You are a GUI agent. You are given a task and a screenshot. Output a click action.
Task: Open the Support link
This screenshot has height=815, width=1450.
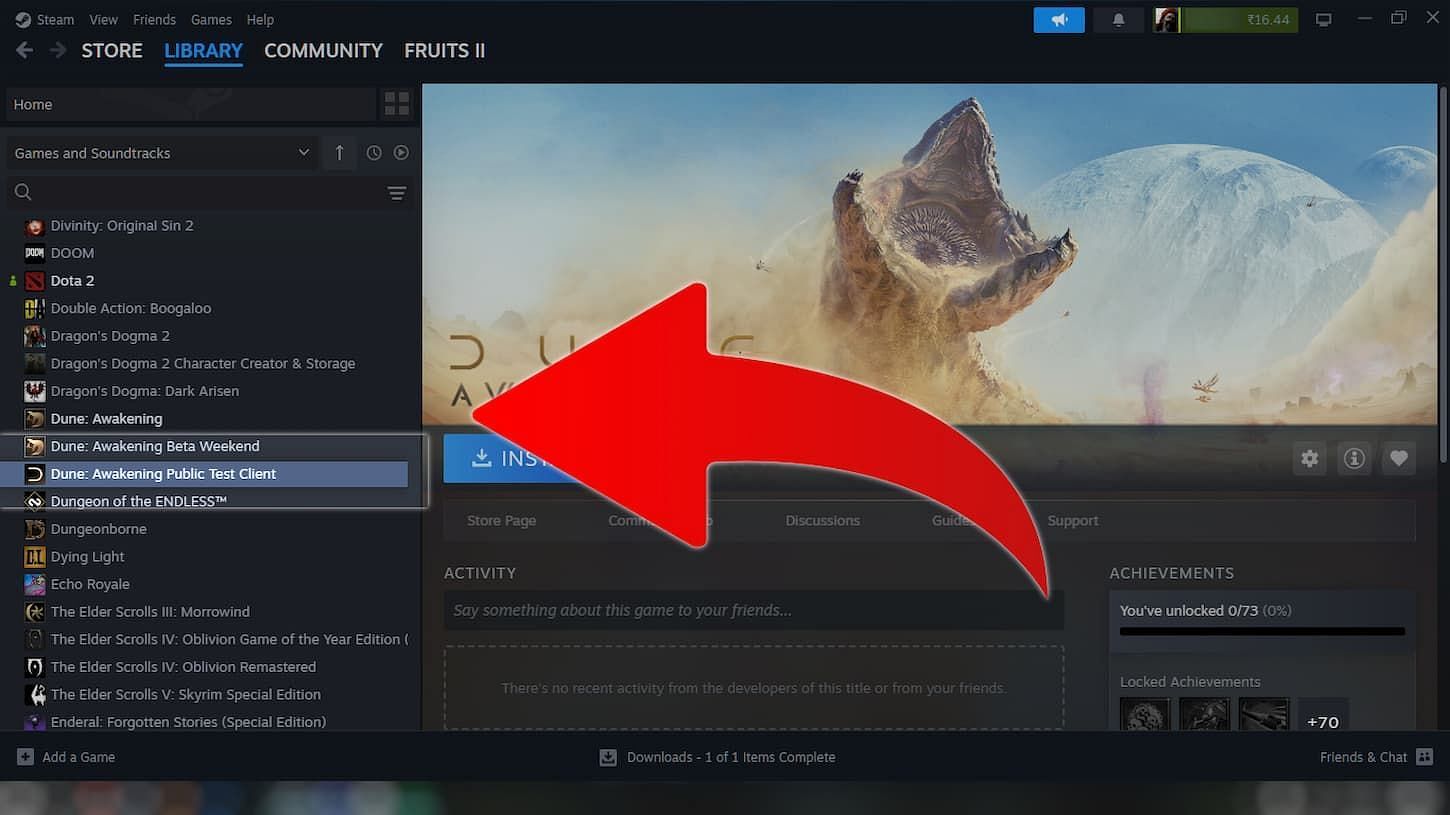(1073, 521)
